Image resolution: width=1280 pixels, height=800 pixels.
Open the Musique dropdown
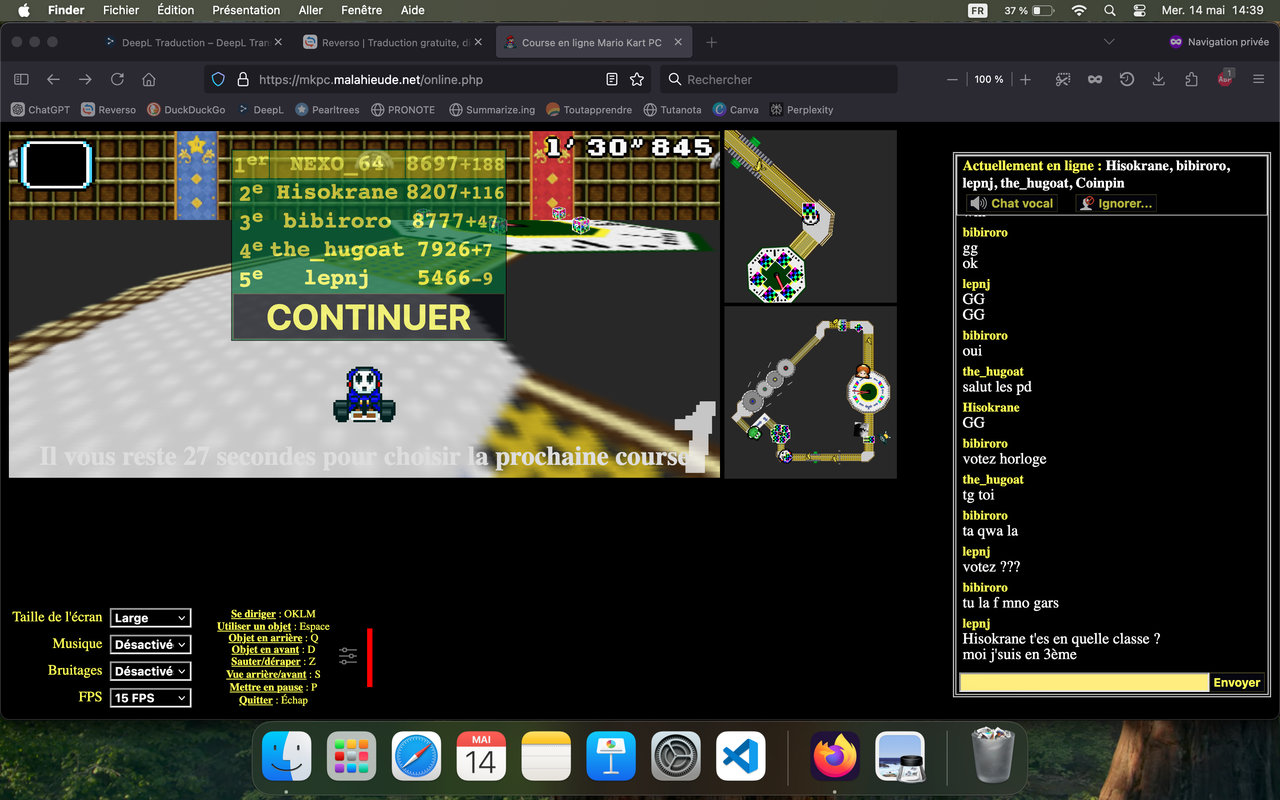click(x=151, y=645)
